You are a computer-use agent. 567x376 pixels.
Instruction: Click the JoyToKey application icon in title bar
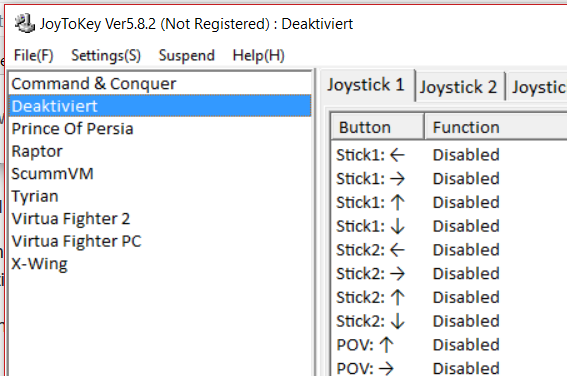click(x=25, y=24)
